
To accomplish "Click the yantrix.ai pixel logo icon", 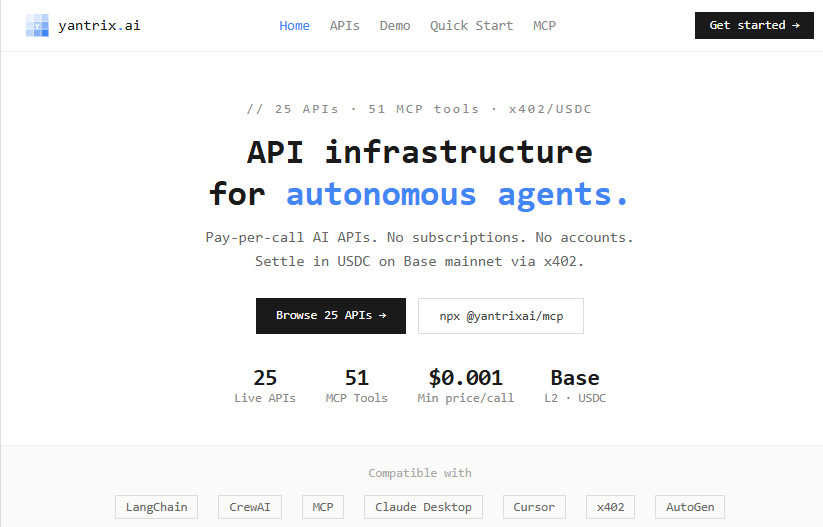I will click(x=37, y=25).
